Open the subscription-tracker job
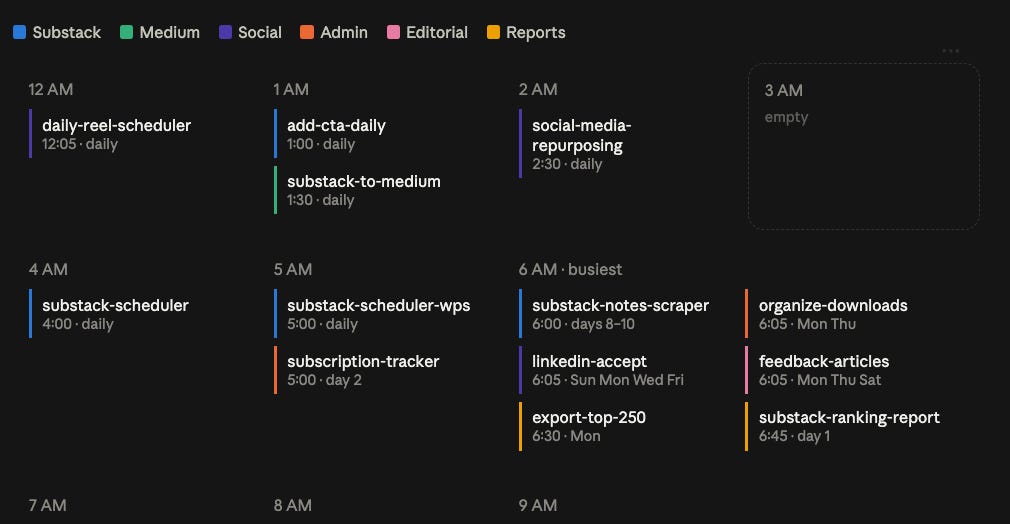 357,370
